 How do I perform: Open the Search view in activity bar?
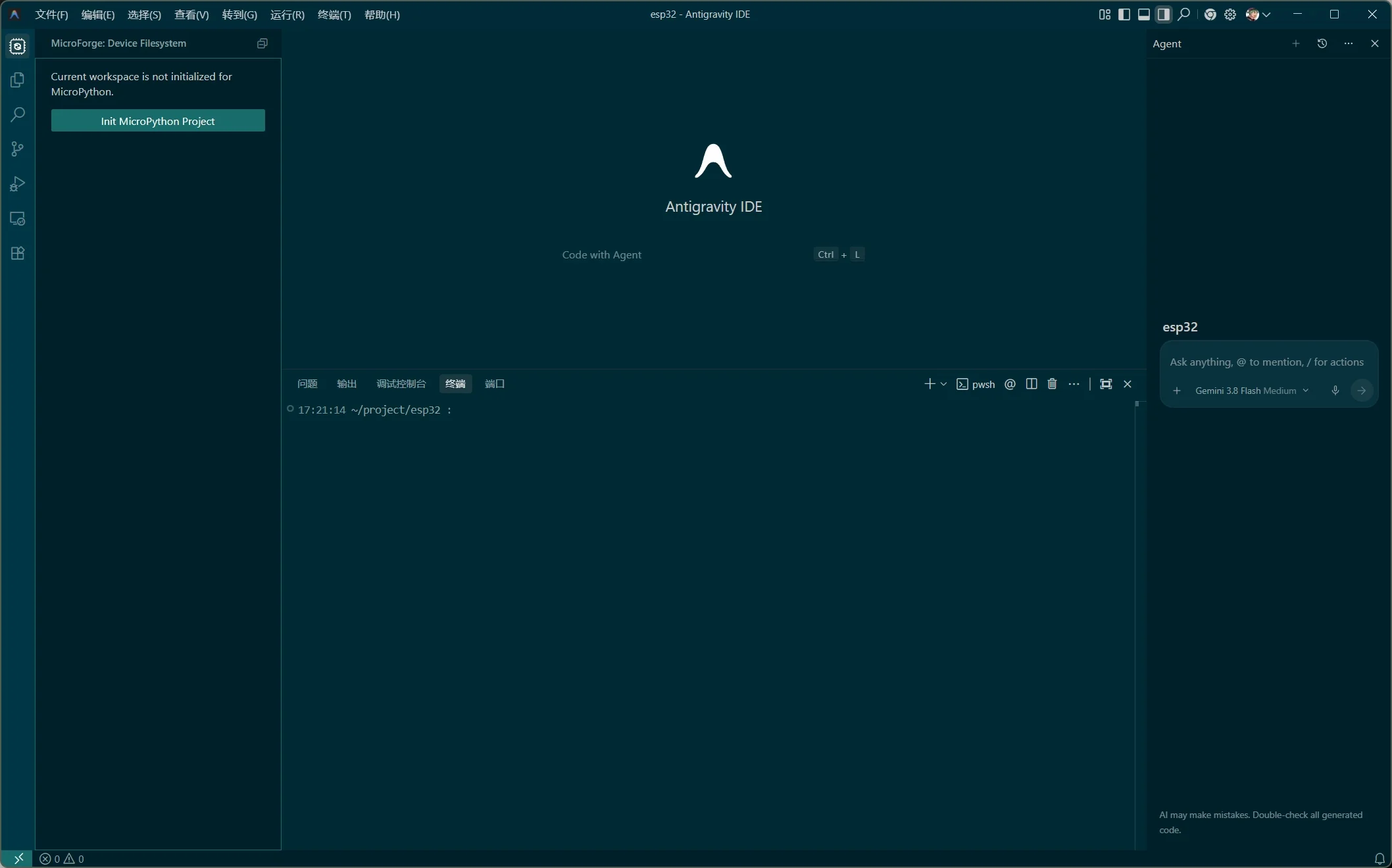(18, 114)
